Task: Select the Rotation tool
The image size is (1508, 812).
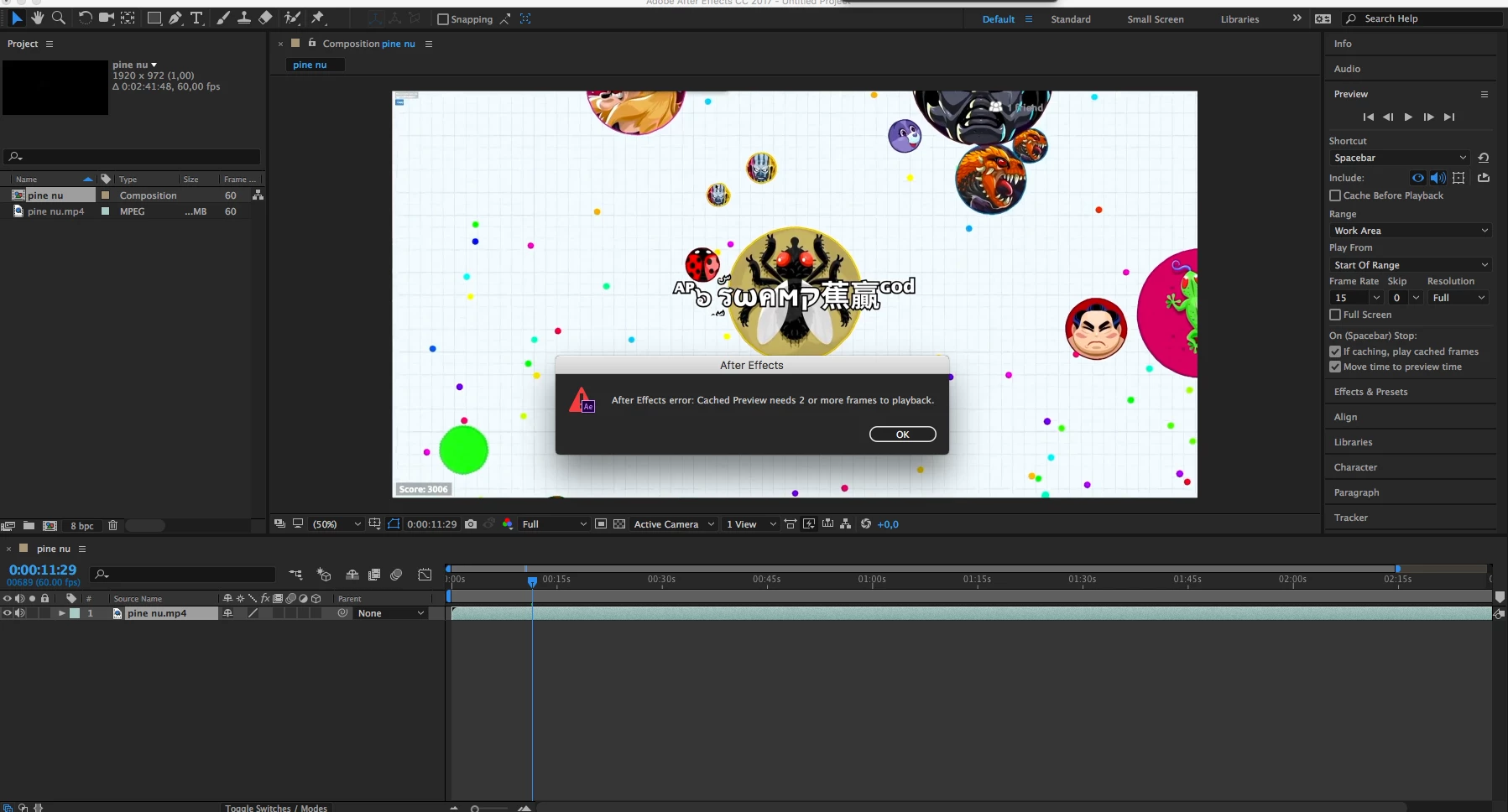Action: coord(85,18)
